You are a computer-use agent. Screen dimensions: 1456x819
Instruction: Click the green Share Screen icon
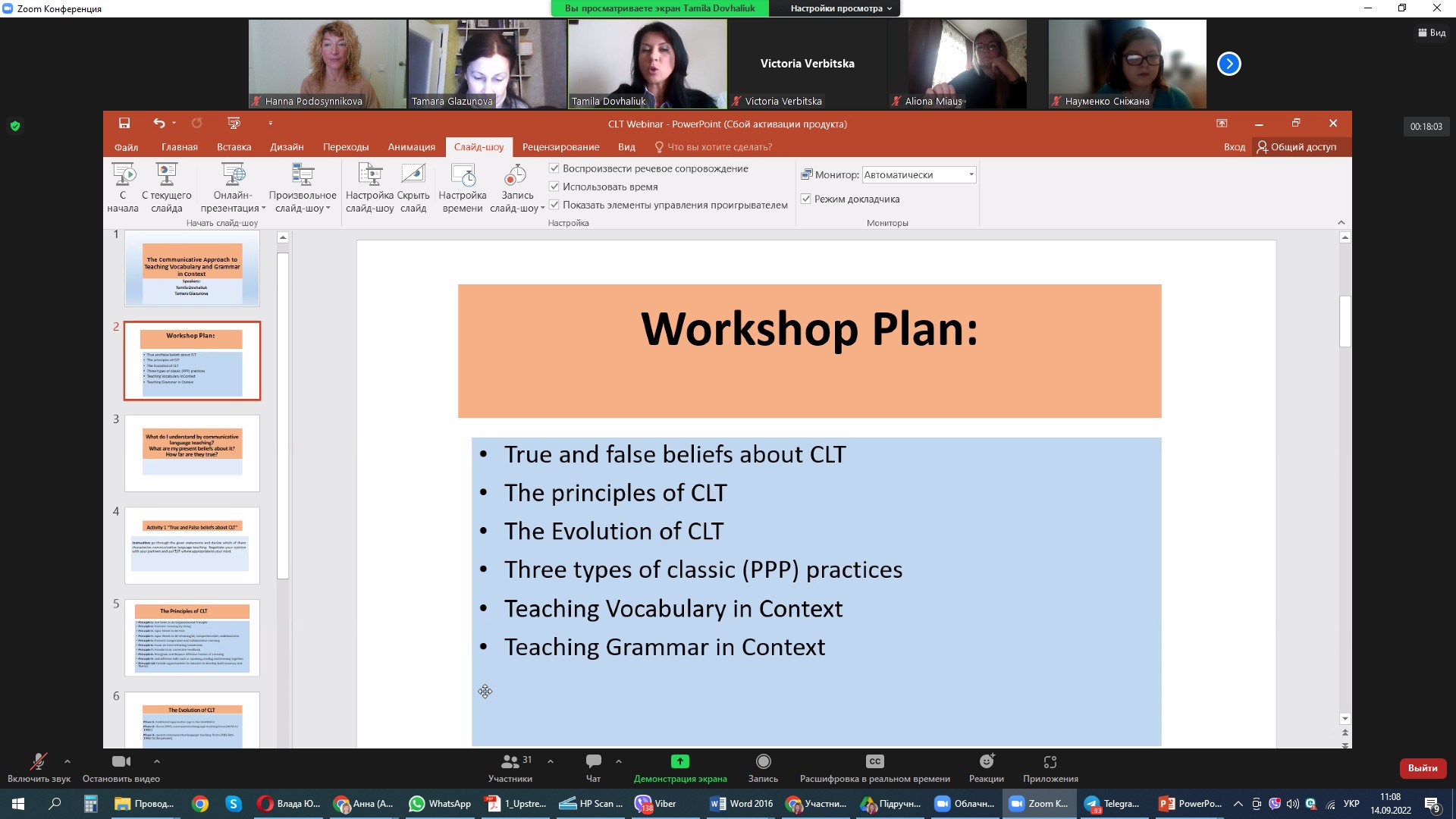[679, 761]
